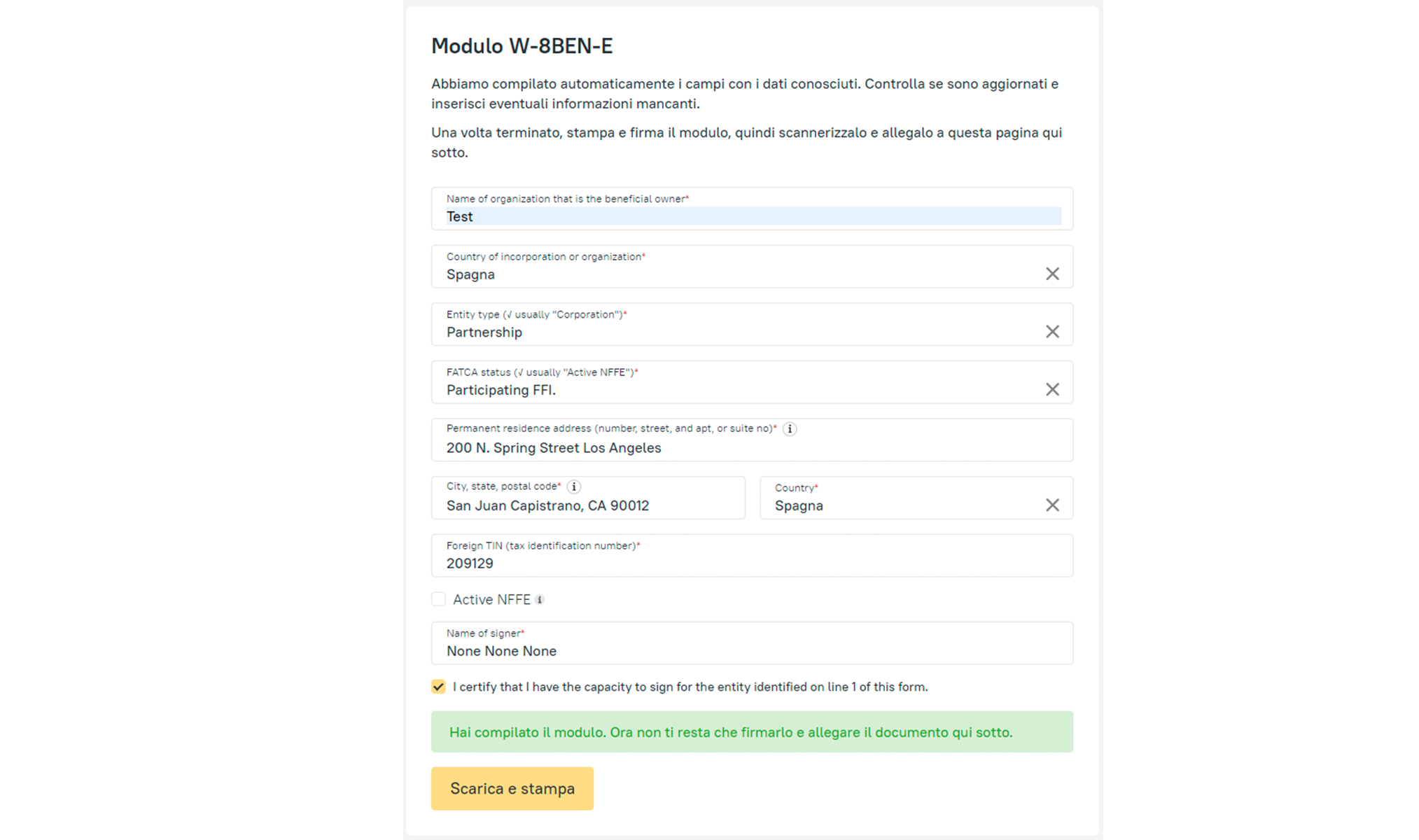The height and width of the screenshot is (840, 1419).
Task: Clear the Entity type Partnership value
Action: [x=1051, y=332]
